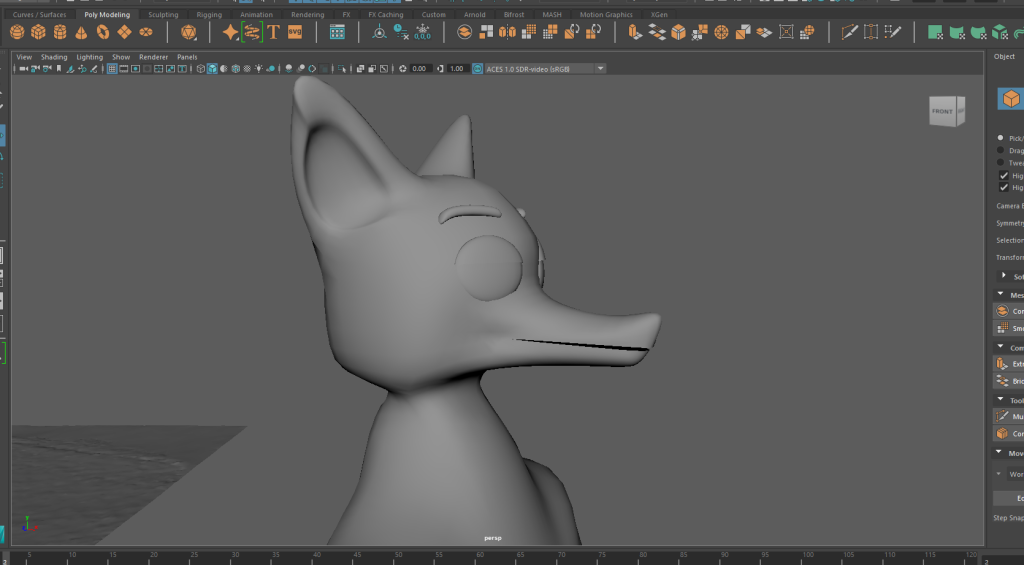The height and width of the screenshot is (565, 1024).
Task: Uncheck the second Highlight checkbox
Action: (x=1004, y=187)
